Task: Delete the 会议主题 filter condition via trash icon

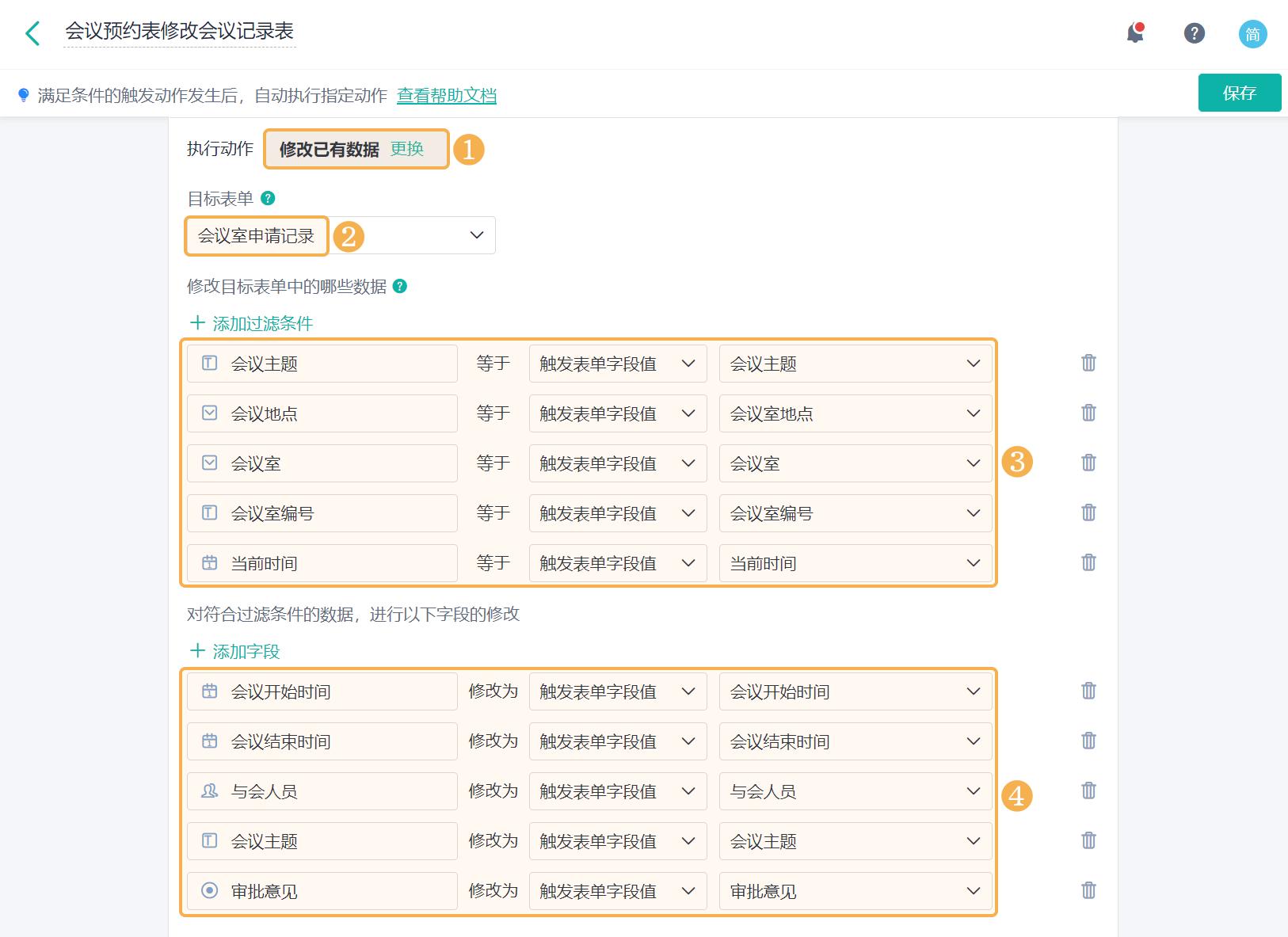Action: (1089, 363)
